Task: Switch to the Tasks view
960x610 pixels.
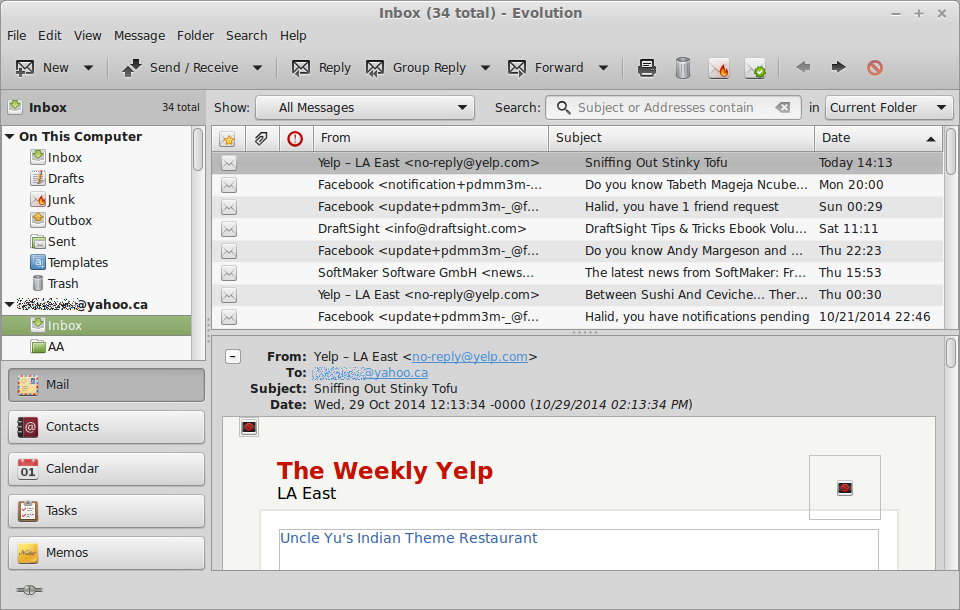Action: (107, 511)
